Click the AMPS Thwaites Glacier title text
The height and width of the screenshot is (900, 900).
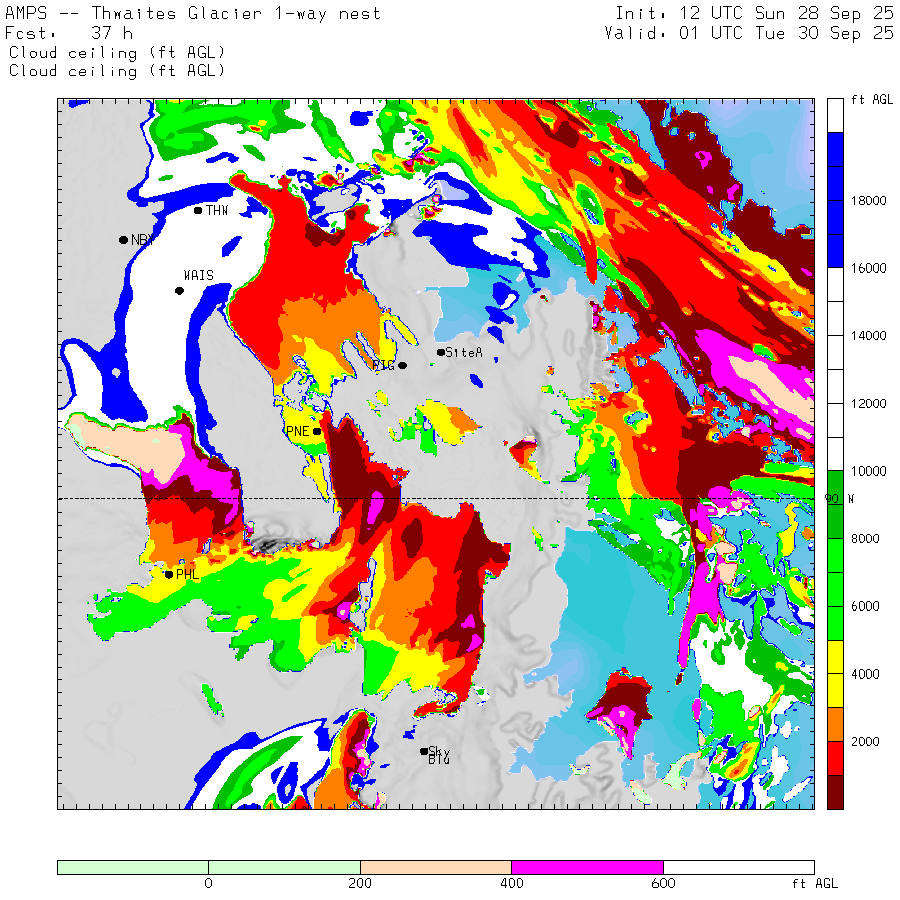[x=193, y=14]
